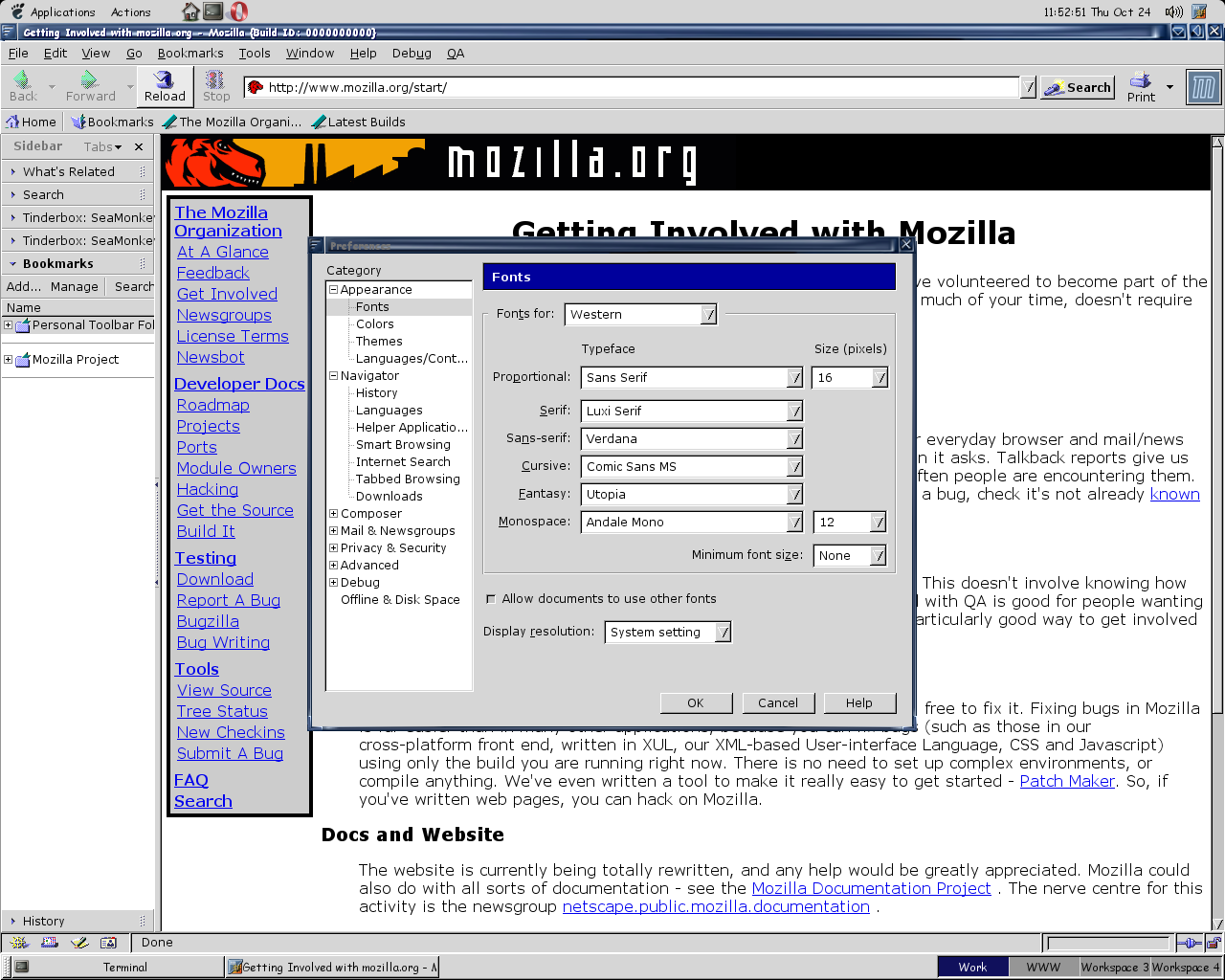Open the Bookmarks toolbar folder

(113, 122)
